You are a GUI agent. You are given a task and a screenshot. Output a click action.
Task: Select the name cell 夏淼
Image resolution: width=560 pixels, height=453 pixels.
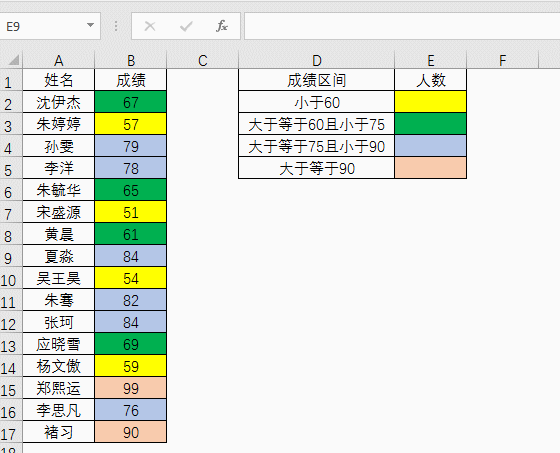pyautogui.click(x=59, y=256)
